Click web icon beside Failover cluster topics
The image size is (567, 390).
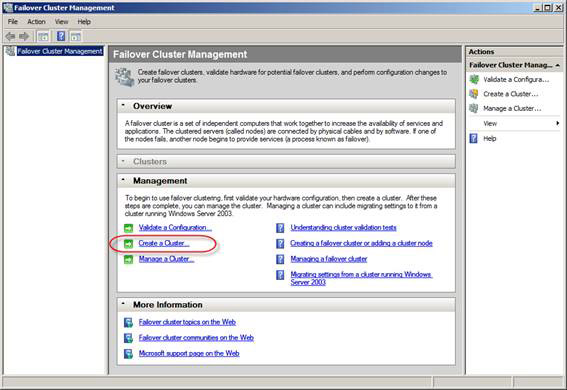point(128,322)
